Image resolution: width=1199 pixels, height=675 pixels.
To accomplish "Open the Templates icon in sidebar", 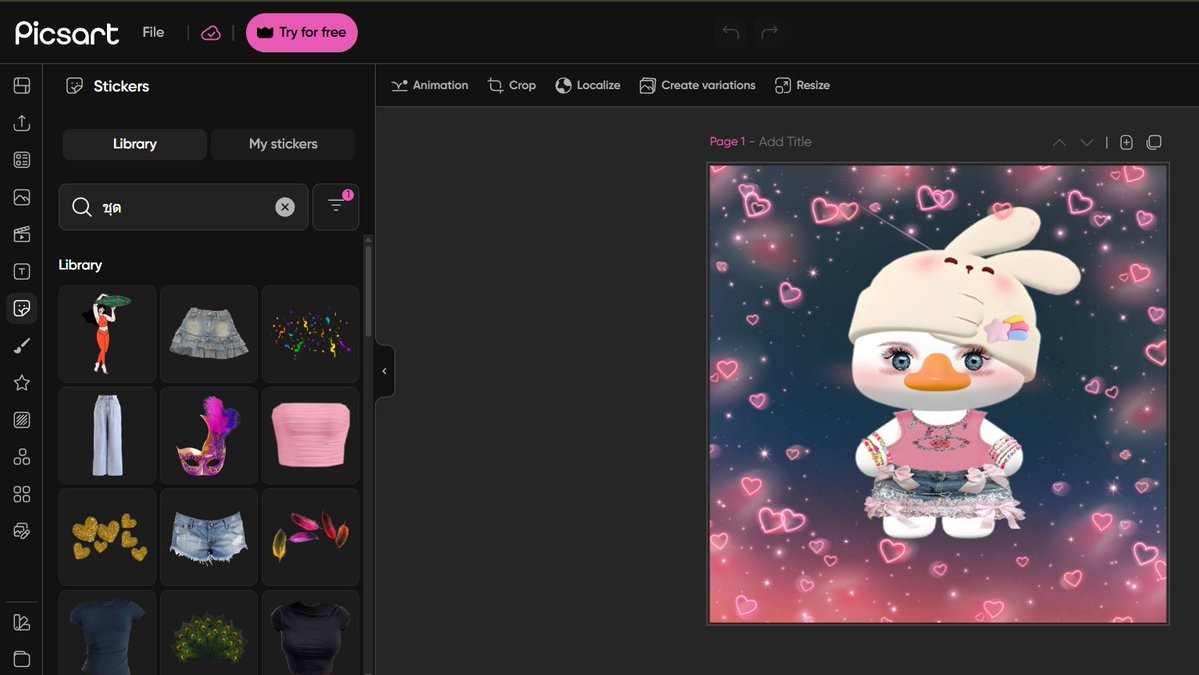I will click(21, 160).
